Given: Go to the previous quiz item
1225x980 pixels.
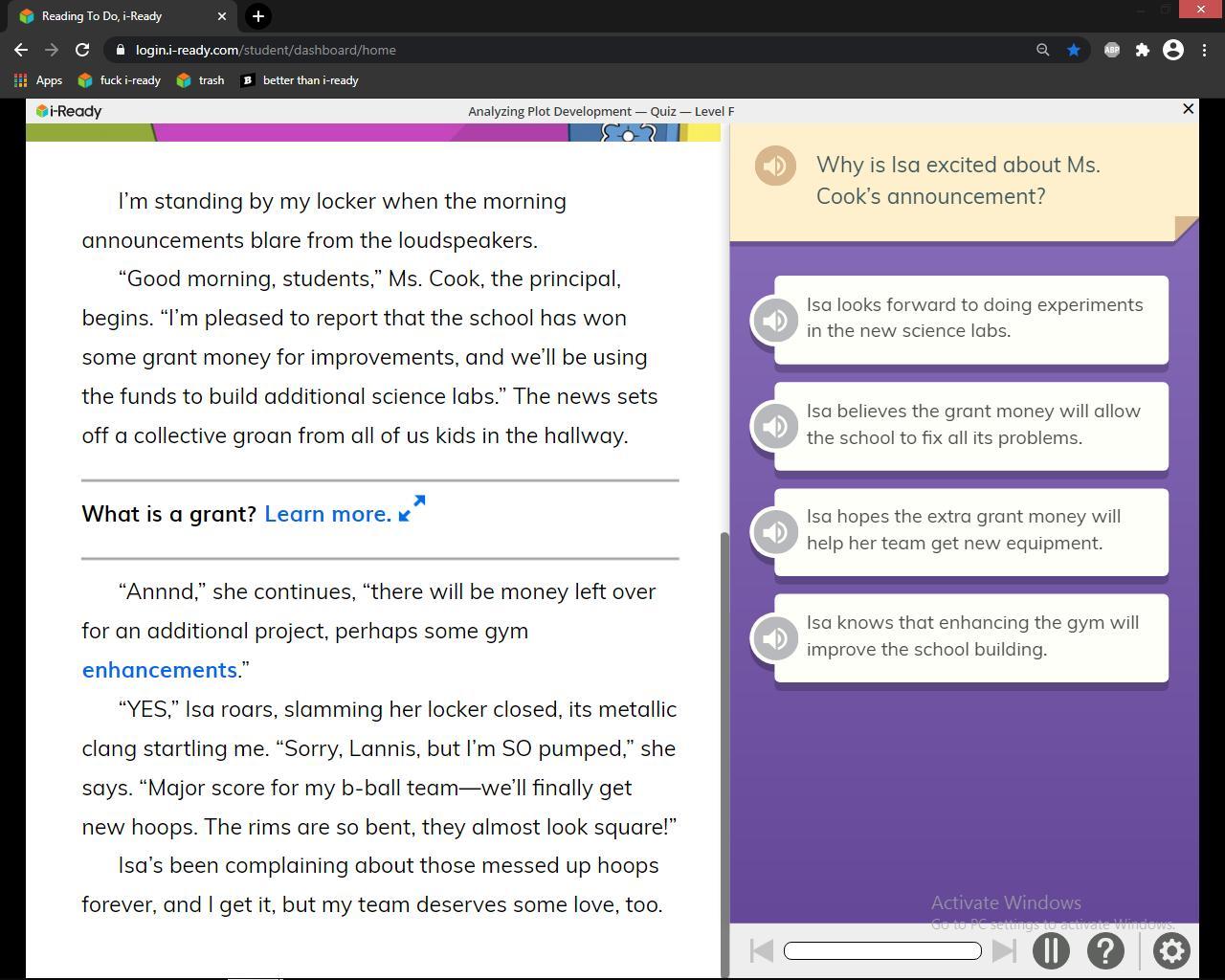Looking at the screenshot, I should tap(762, 950).
